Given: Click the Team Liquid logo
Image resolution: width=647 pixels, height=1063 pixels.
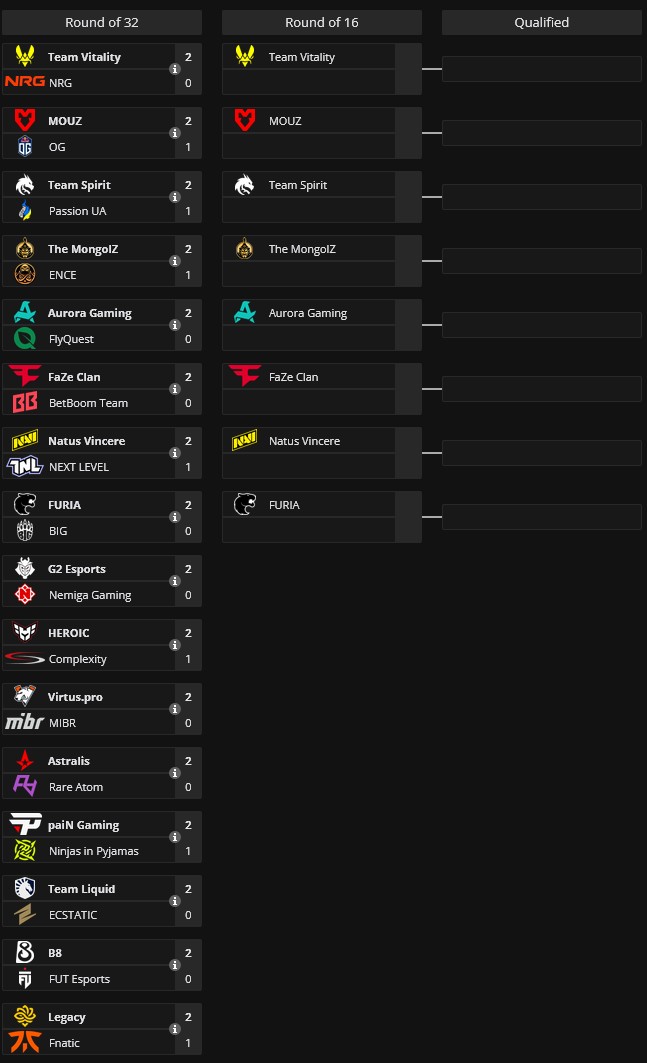Looking at the screenshot, I should (25, 889).
